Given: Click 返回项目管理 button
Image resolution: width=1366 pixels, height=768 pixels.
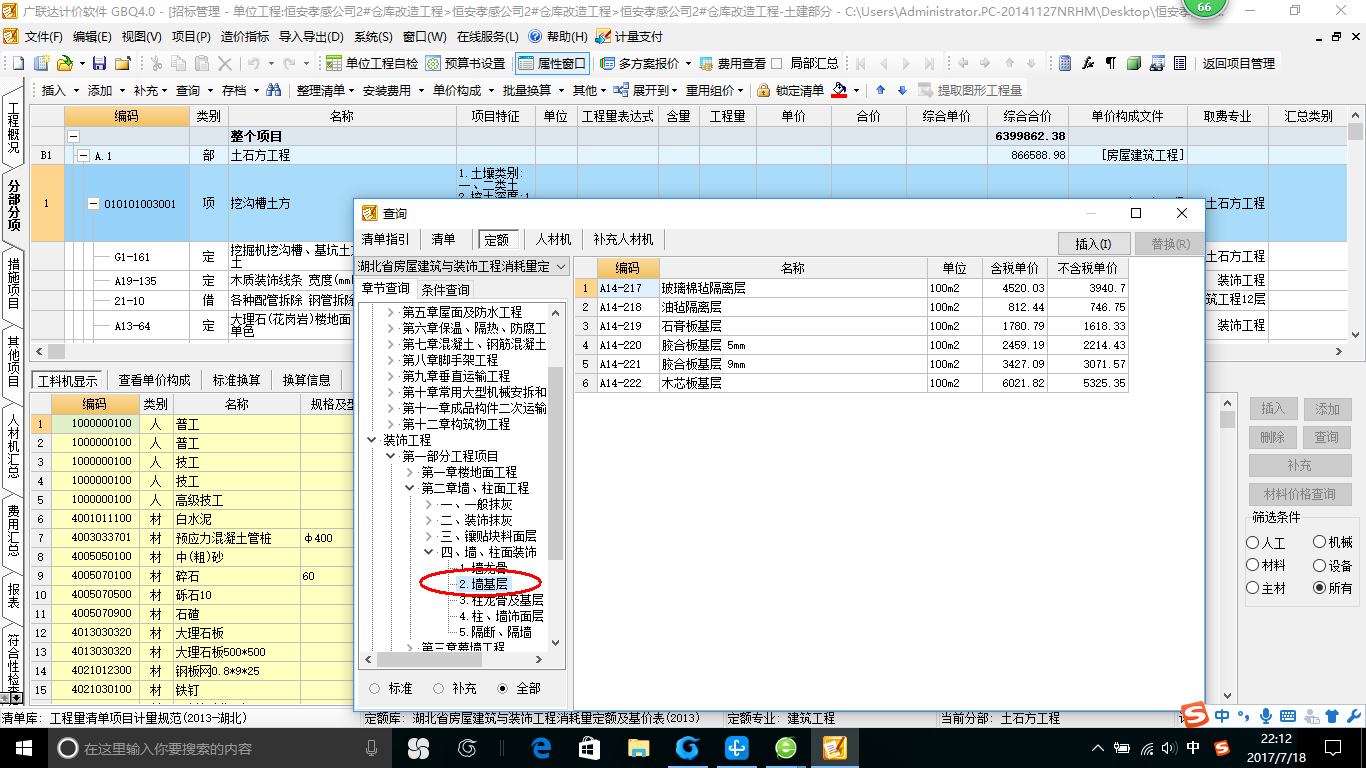Looking at the screenshot, I should point(1238,63).
